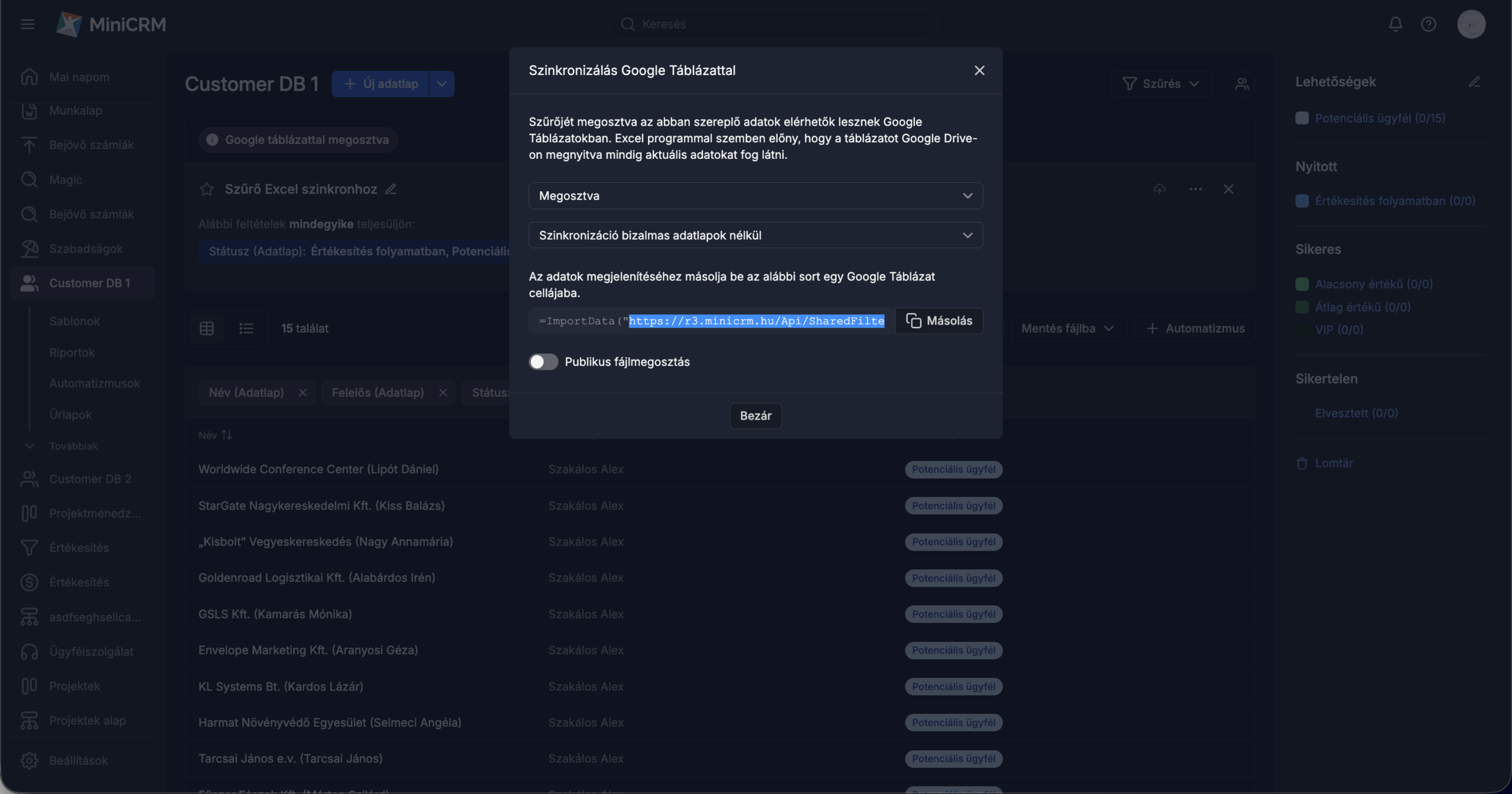The image size is (1512, 794).
Task: Enable Publikus fájlmegosztás toggle
Action: tap(543, 362)
